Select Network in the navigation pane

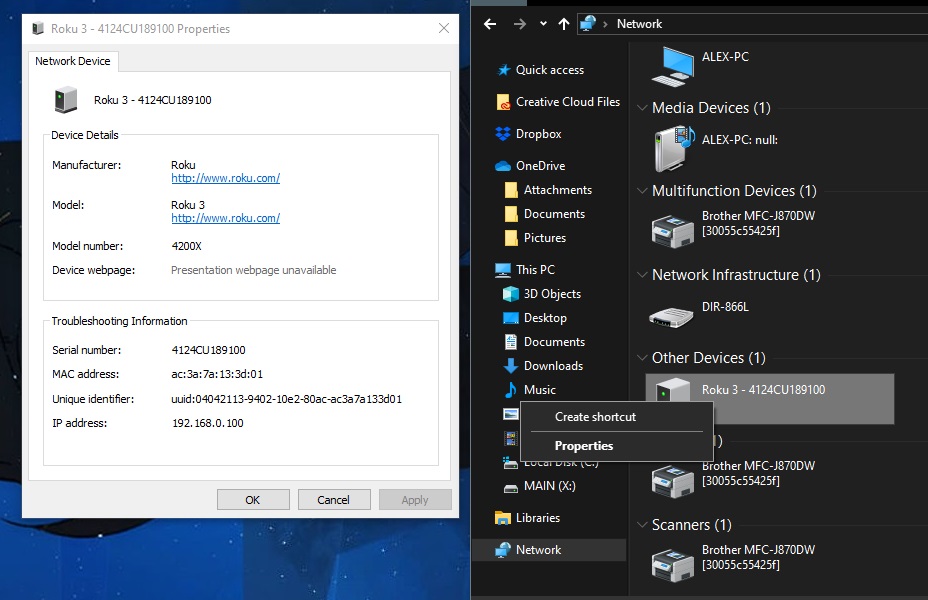pyautogui.click(x=549, y=550)
